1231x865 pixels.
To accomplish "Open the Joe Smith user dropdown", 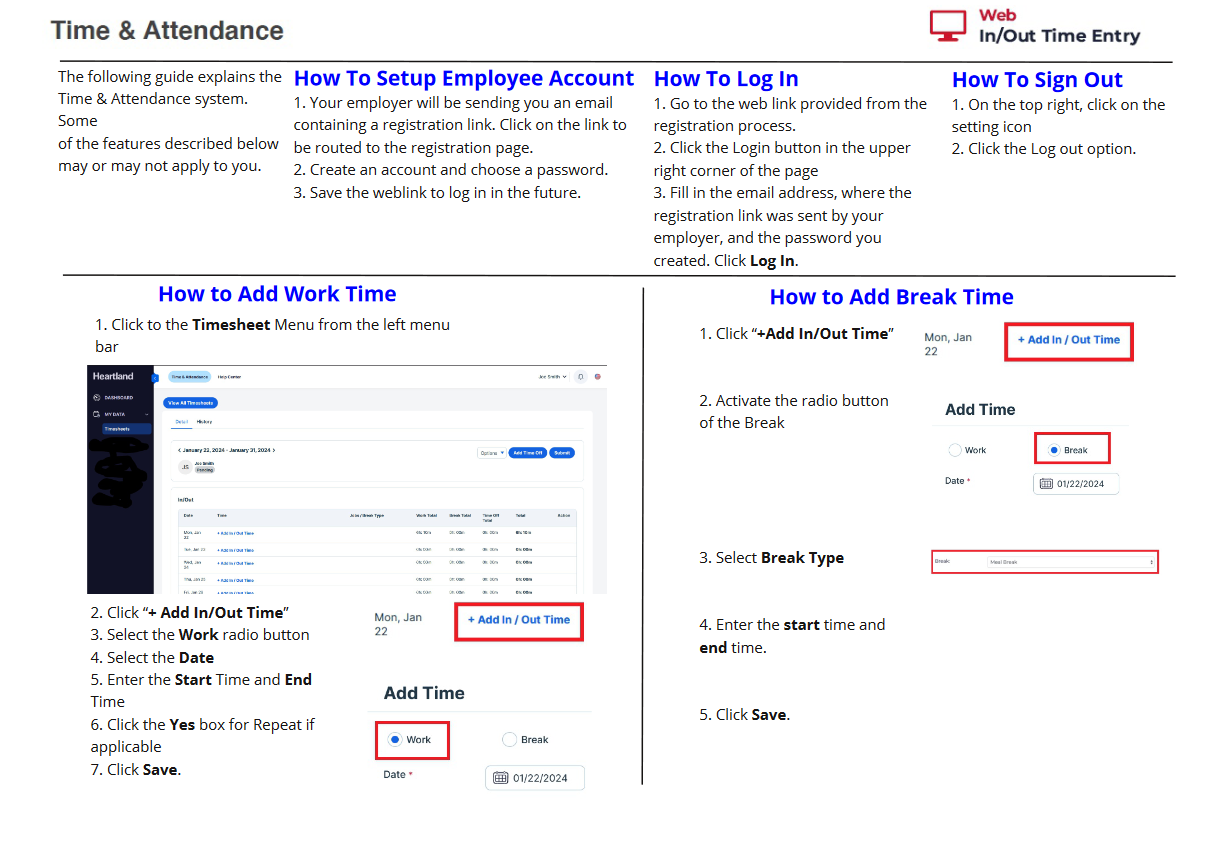I will point(552,377).
